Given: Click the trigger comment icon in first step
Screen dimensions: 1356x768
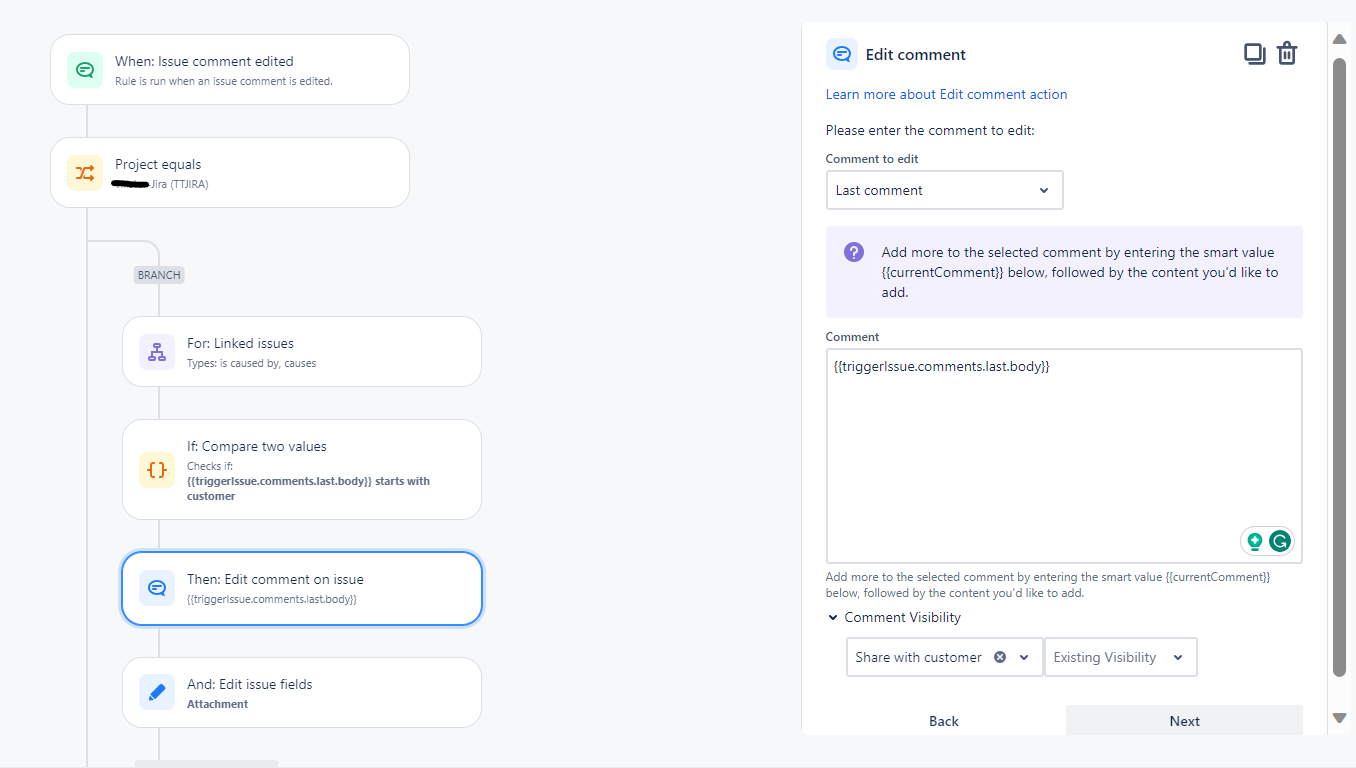Looking at the screenshot, I should (85, 70).
